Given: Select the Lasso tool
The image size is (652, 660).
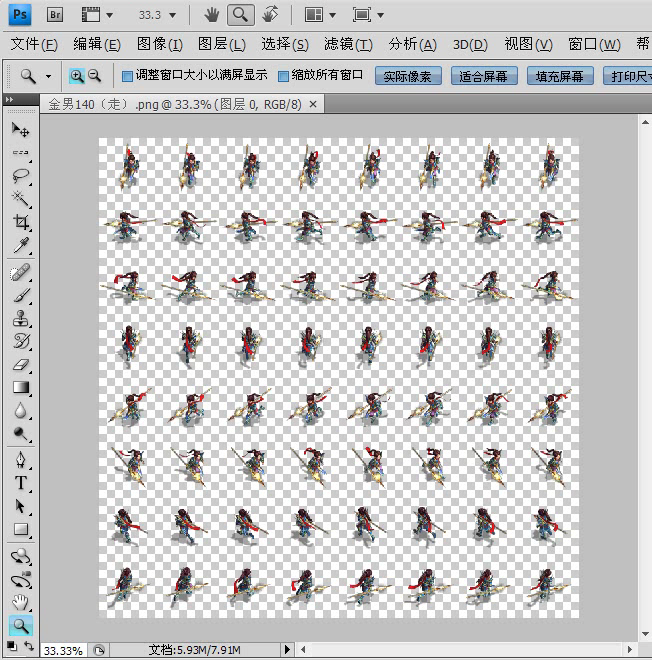Looking at the screenshot, I should pos(20,176).
